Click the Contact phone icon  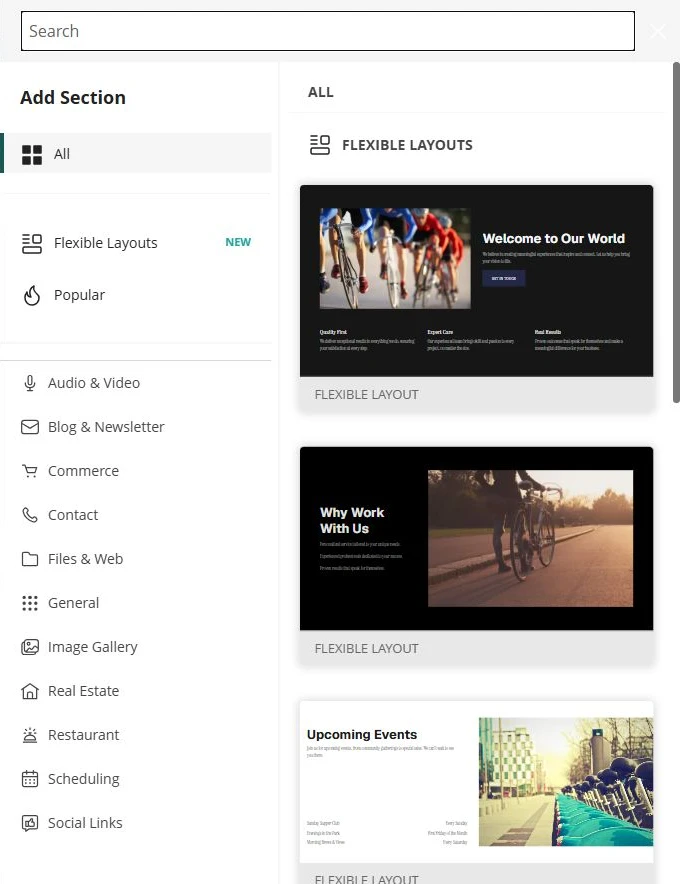[30, 515]
